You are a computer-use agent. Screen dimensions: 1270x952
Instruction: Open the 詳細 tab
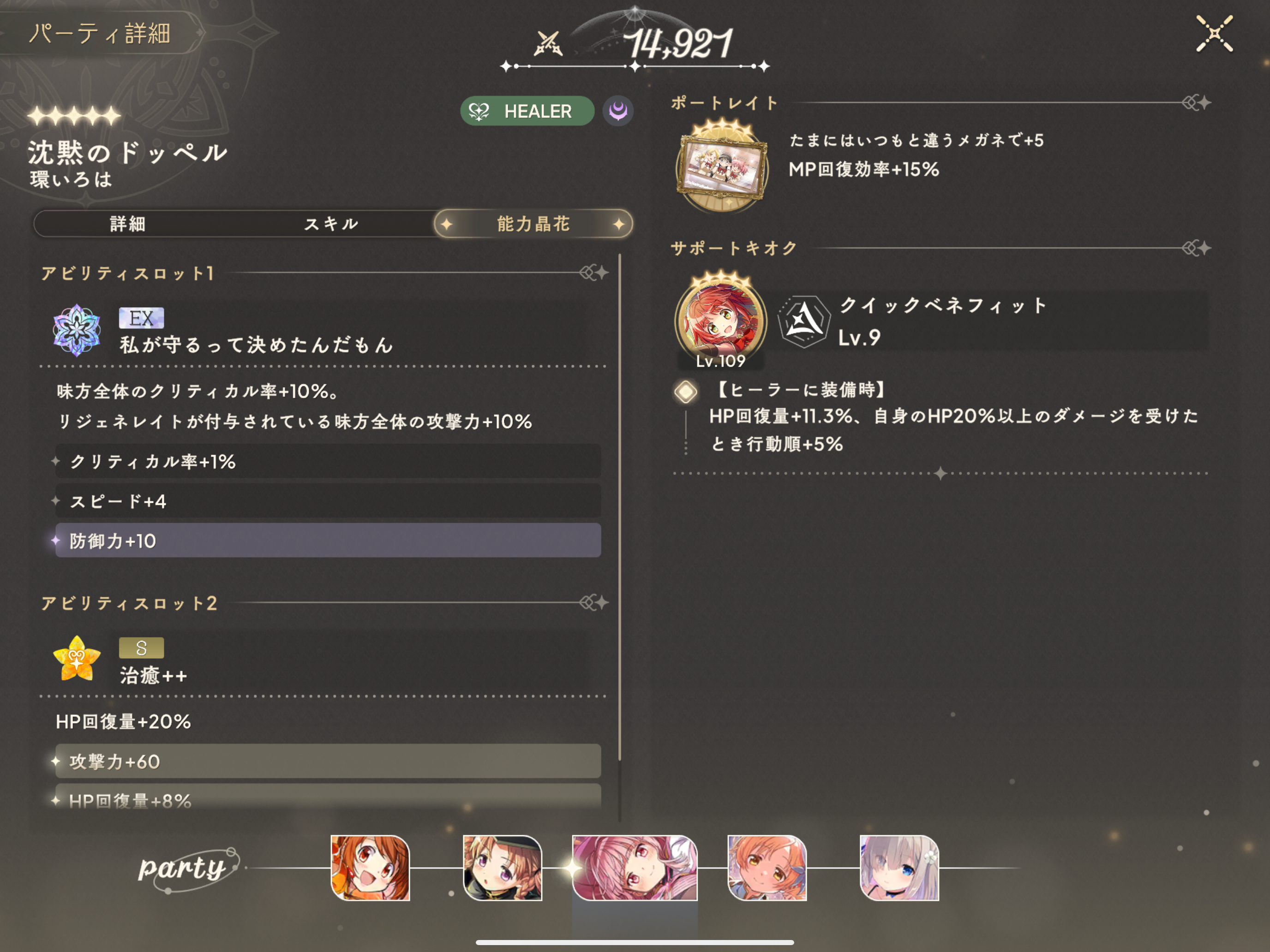(127, 224)
